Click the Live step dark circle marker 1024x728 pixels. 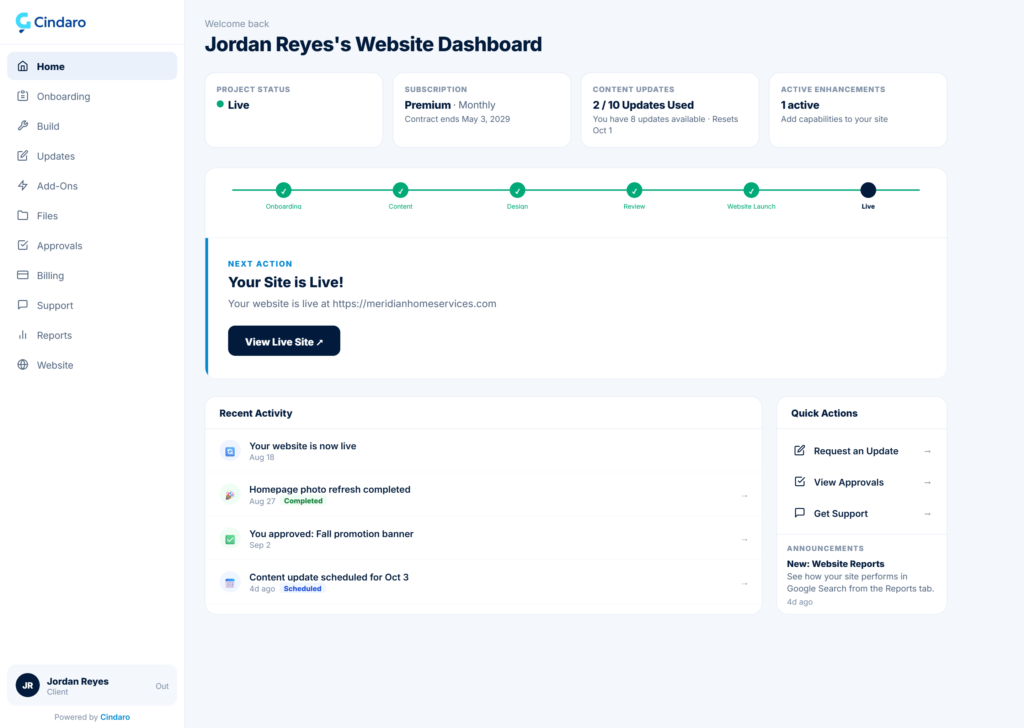click(x=868, y=190)
